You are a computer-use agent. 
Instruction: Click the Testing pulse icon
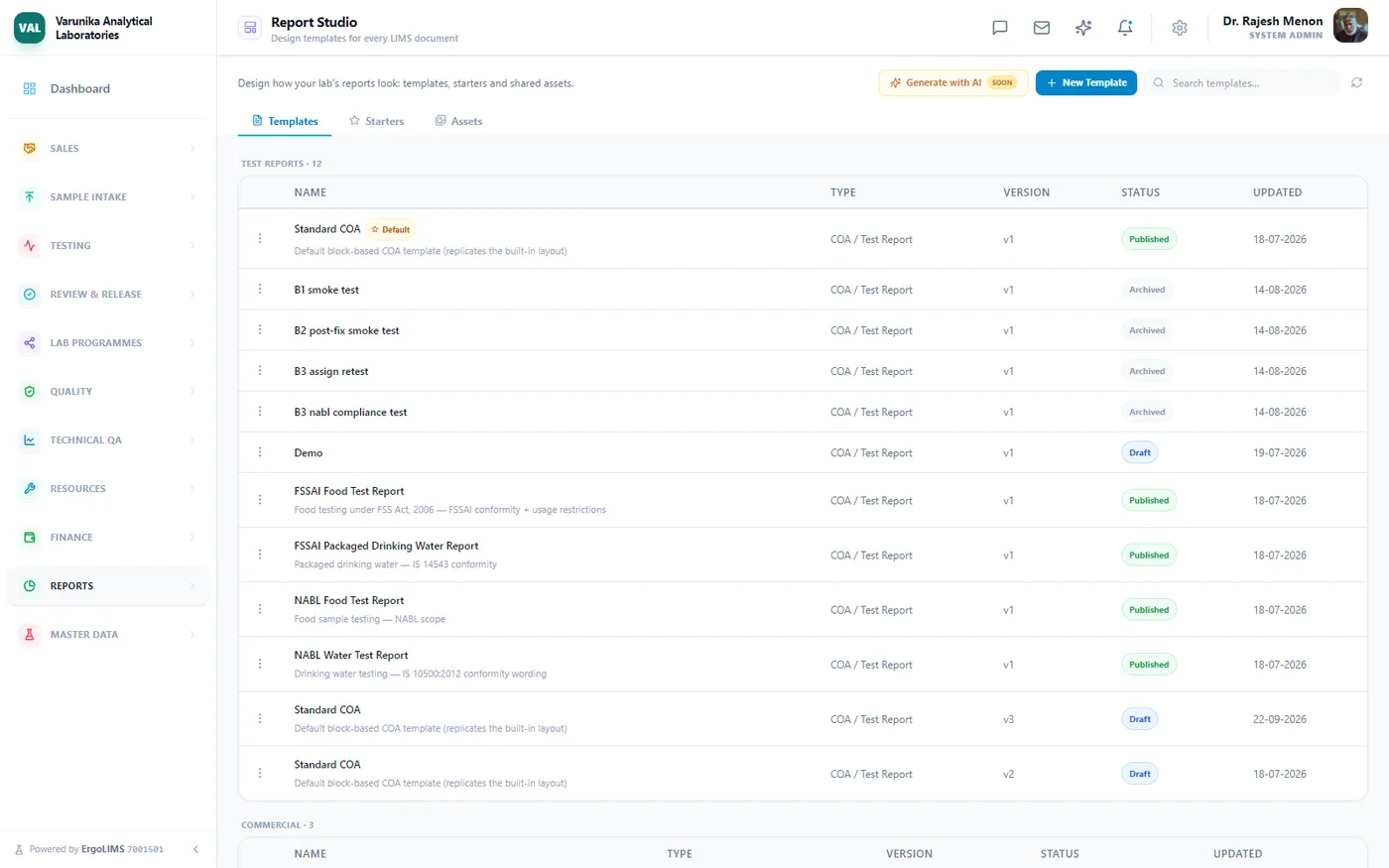30,246
